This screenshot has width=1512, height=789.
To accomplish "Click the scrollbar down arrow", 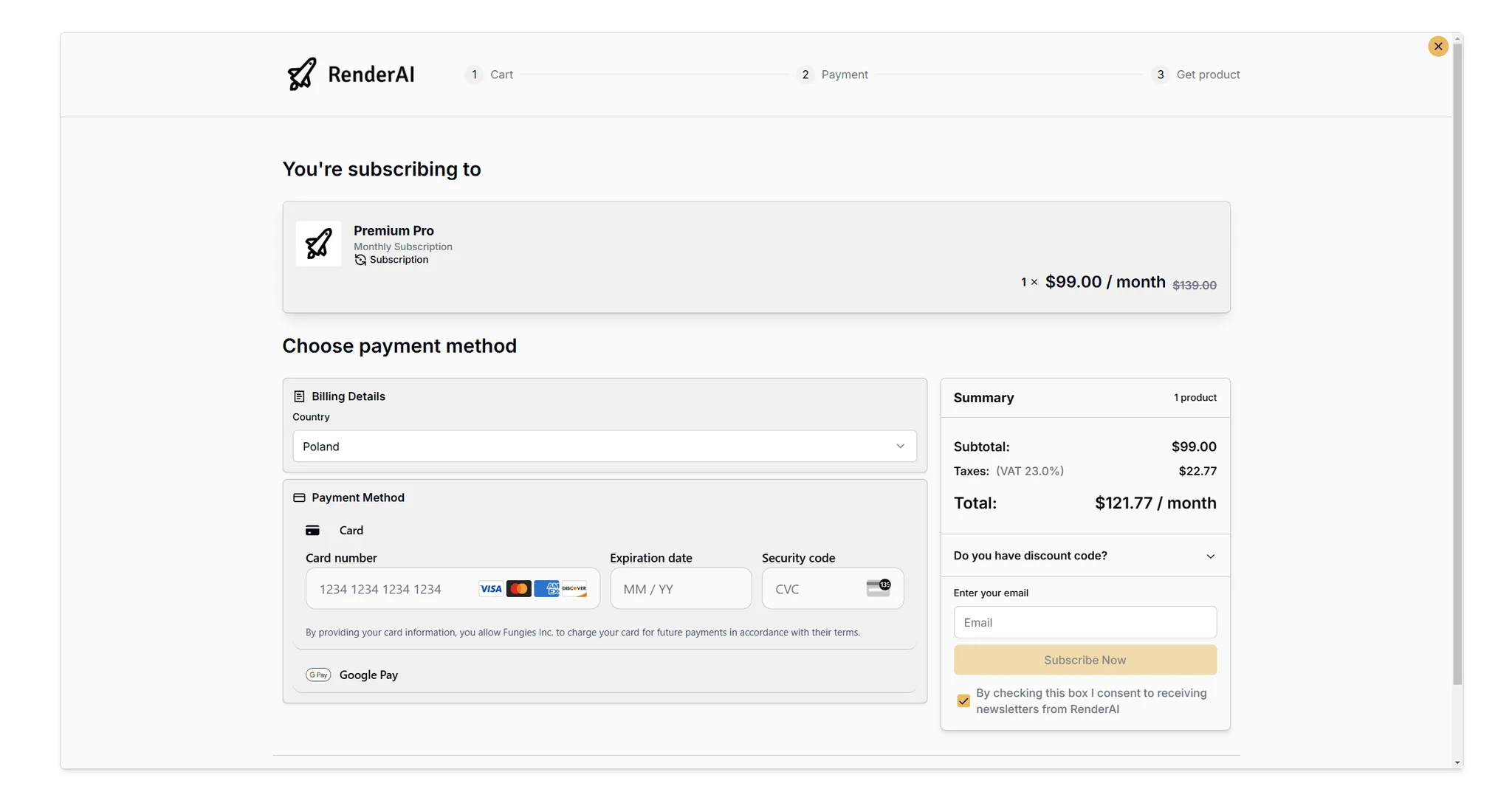I will point(1457,762).
